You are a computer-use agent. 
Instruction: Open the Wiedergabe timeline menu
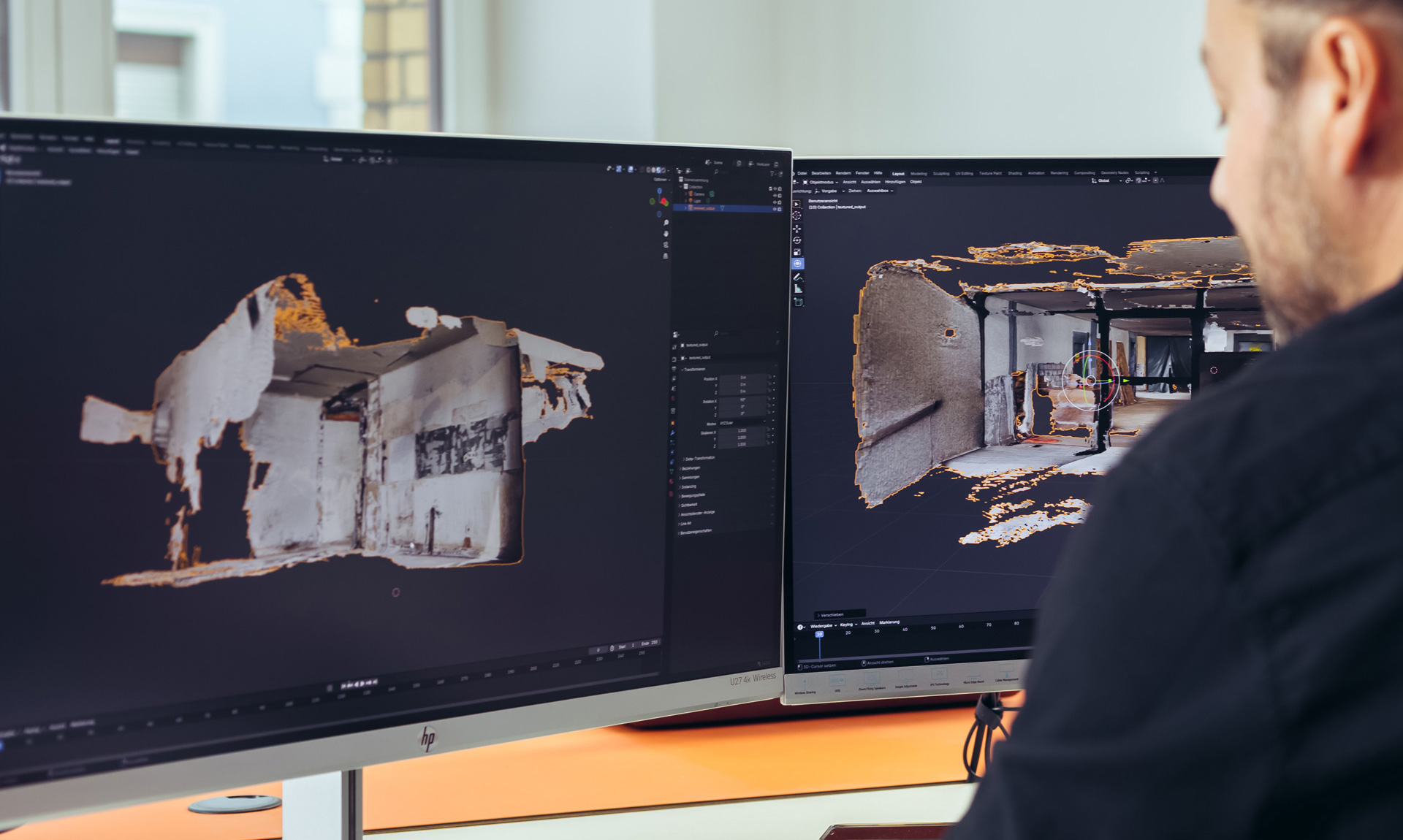click(824, 626)
